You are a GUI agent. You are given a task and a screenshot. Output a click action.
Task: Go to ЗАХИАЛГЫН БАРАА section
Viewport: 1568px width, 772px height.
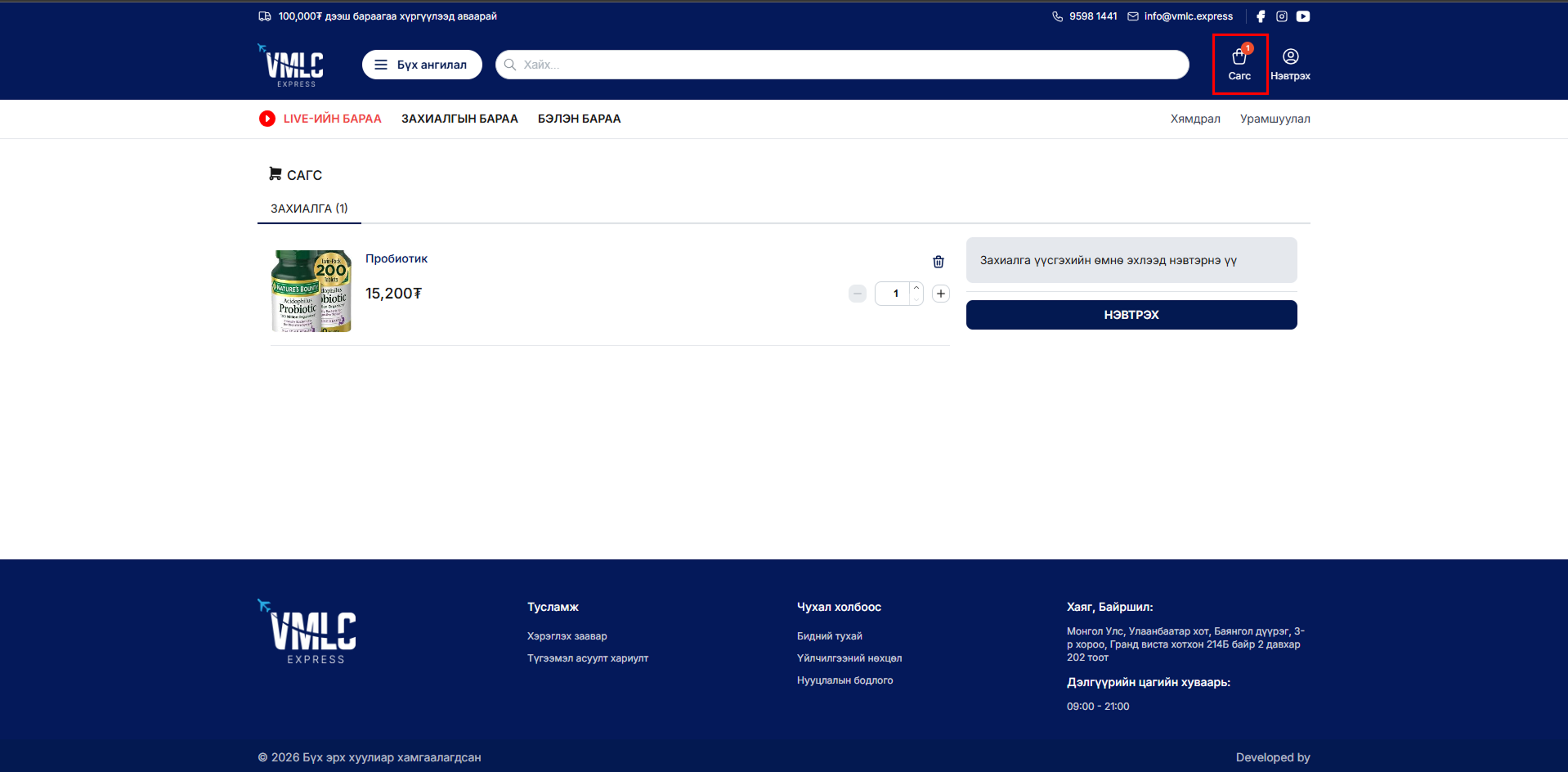point(459,119)
